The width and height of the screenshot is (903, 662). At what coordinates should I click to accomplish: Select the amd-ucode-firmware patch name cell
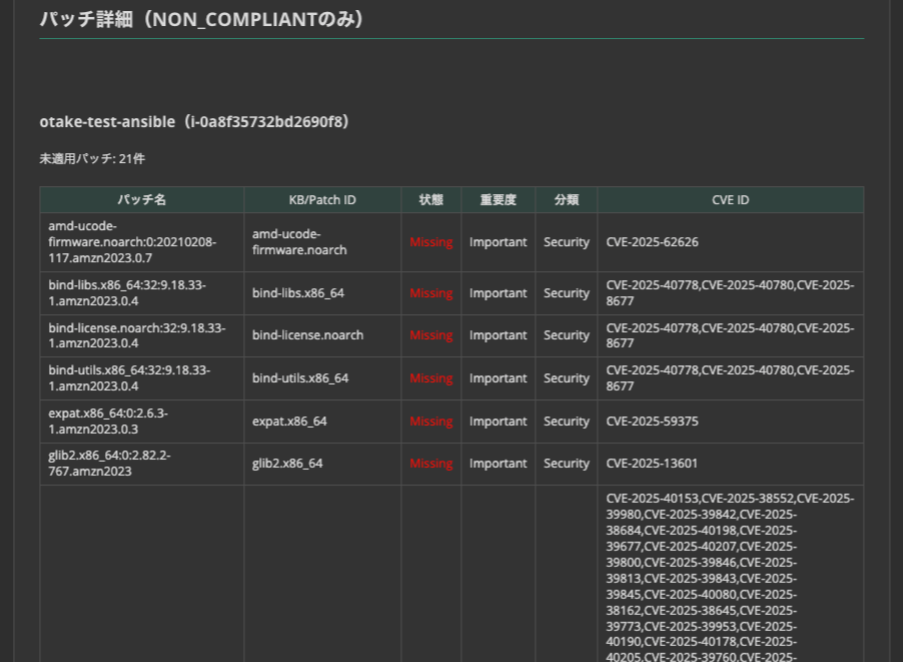click(132, 242)
